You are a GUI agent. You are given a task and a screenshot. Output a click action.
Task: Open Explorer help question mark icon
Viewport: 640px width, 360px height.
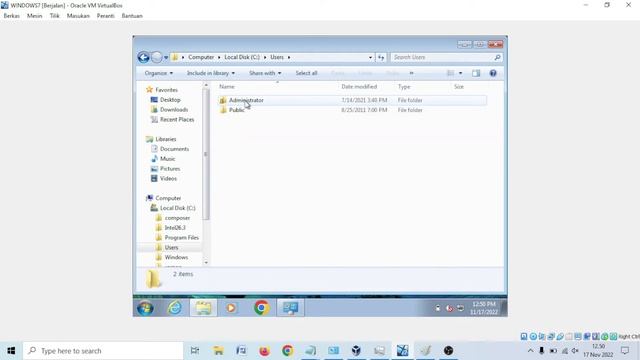[x=493, y=73]
